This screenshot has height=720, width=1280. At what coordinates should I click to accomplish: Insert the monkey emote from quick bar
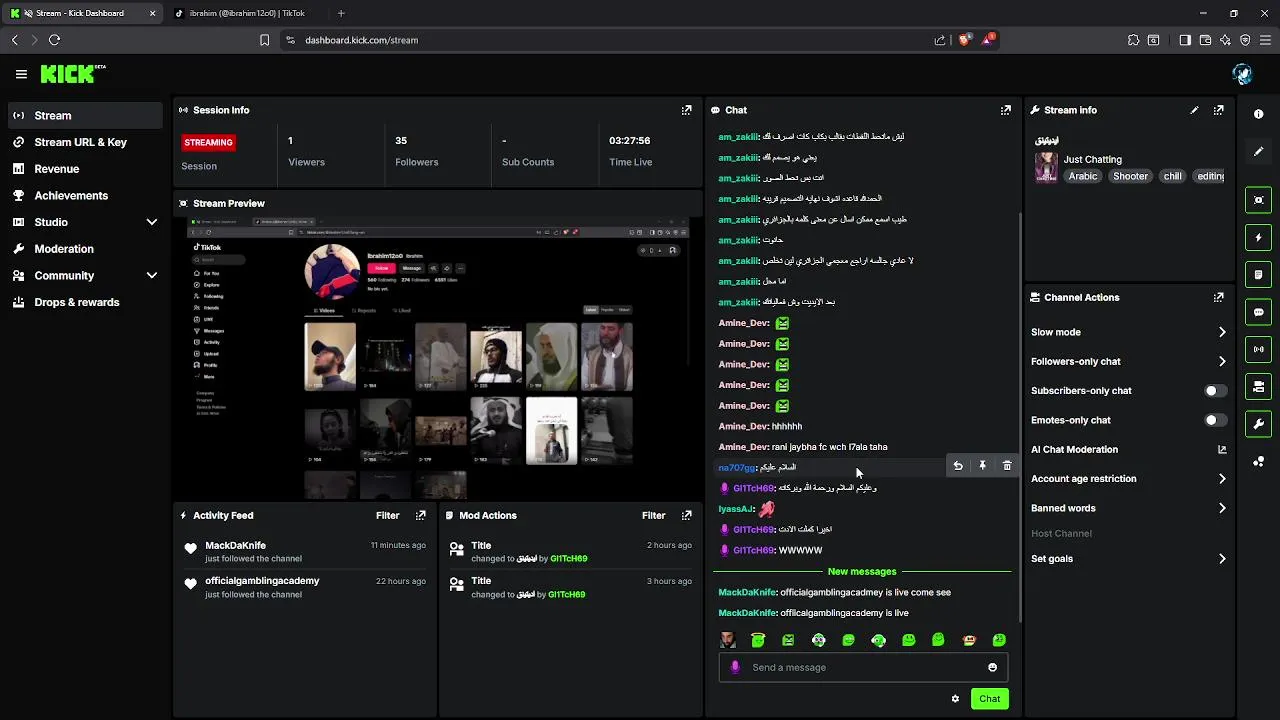pos(968,640)
